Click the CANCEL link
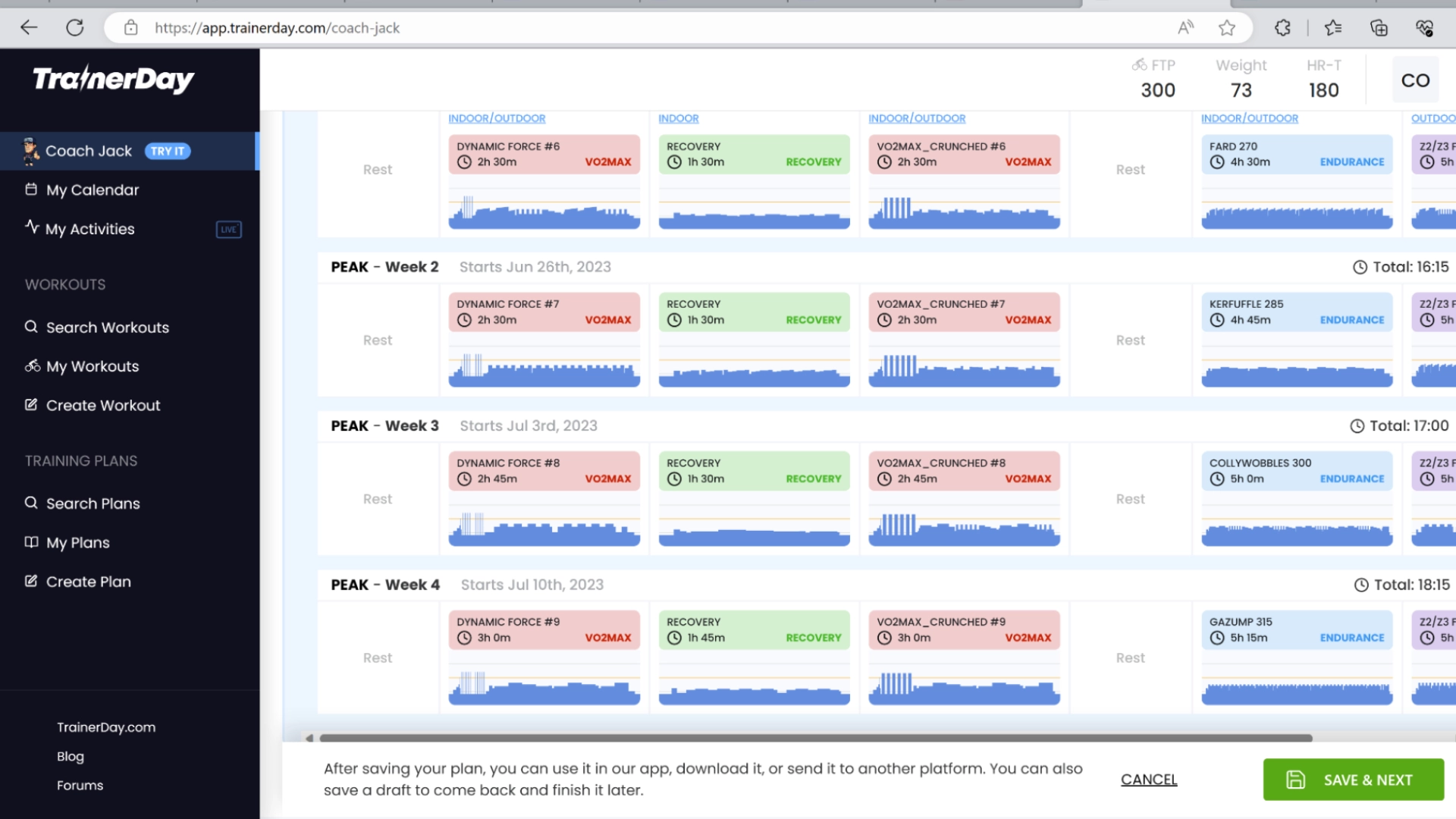 pyautogui.click(x=1149, y=780)
